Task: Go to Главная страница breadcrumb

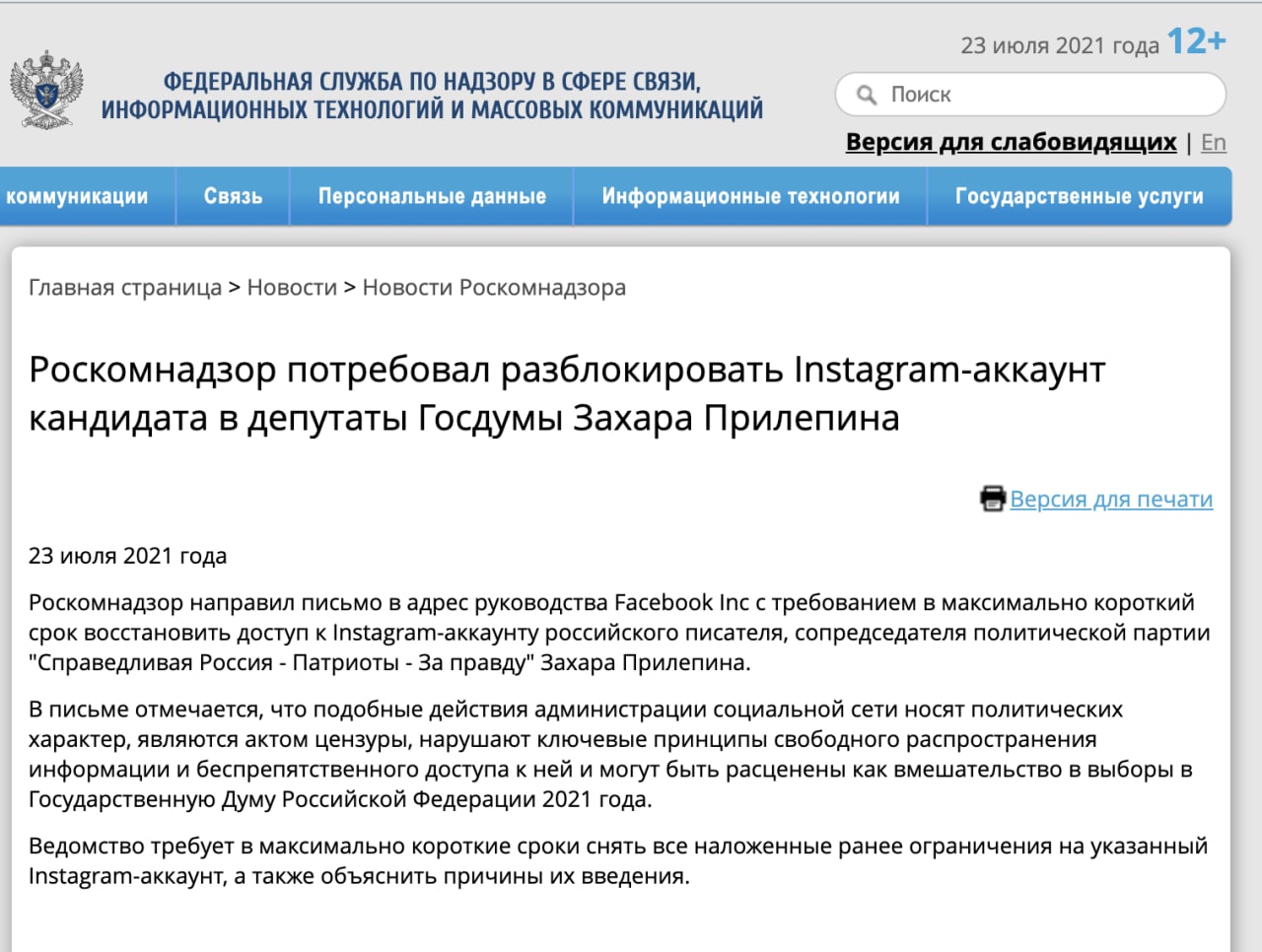Action: coord(125,288)
